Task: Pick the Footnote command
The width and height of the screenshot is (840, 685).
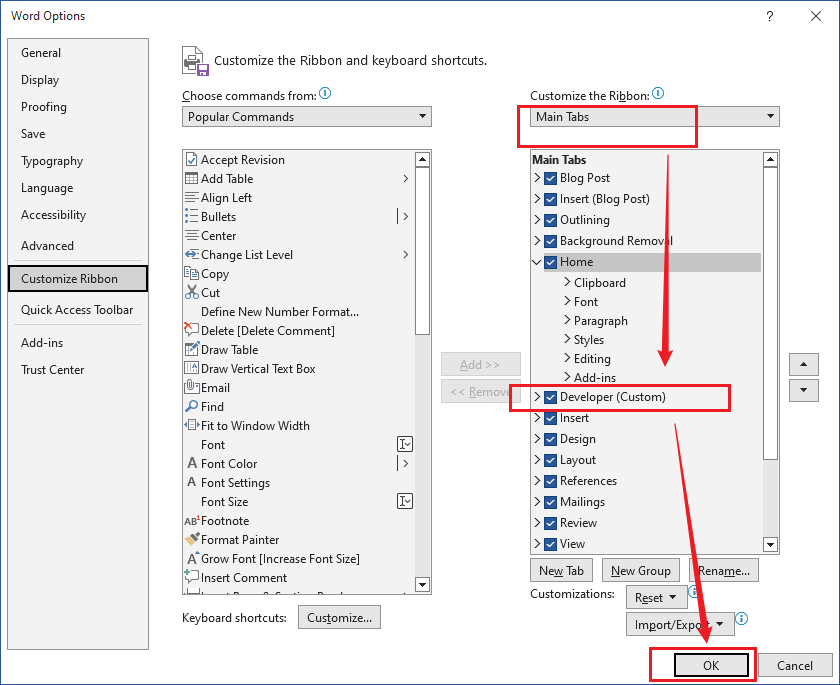Action: (298, 521)
